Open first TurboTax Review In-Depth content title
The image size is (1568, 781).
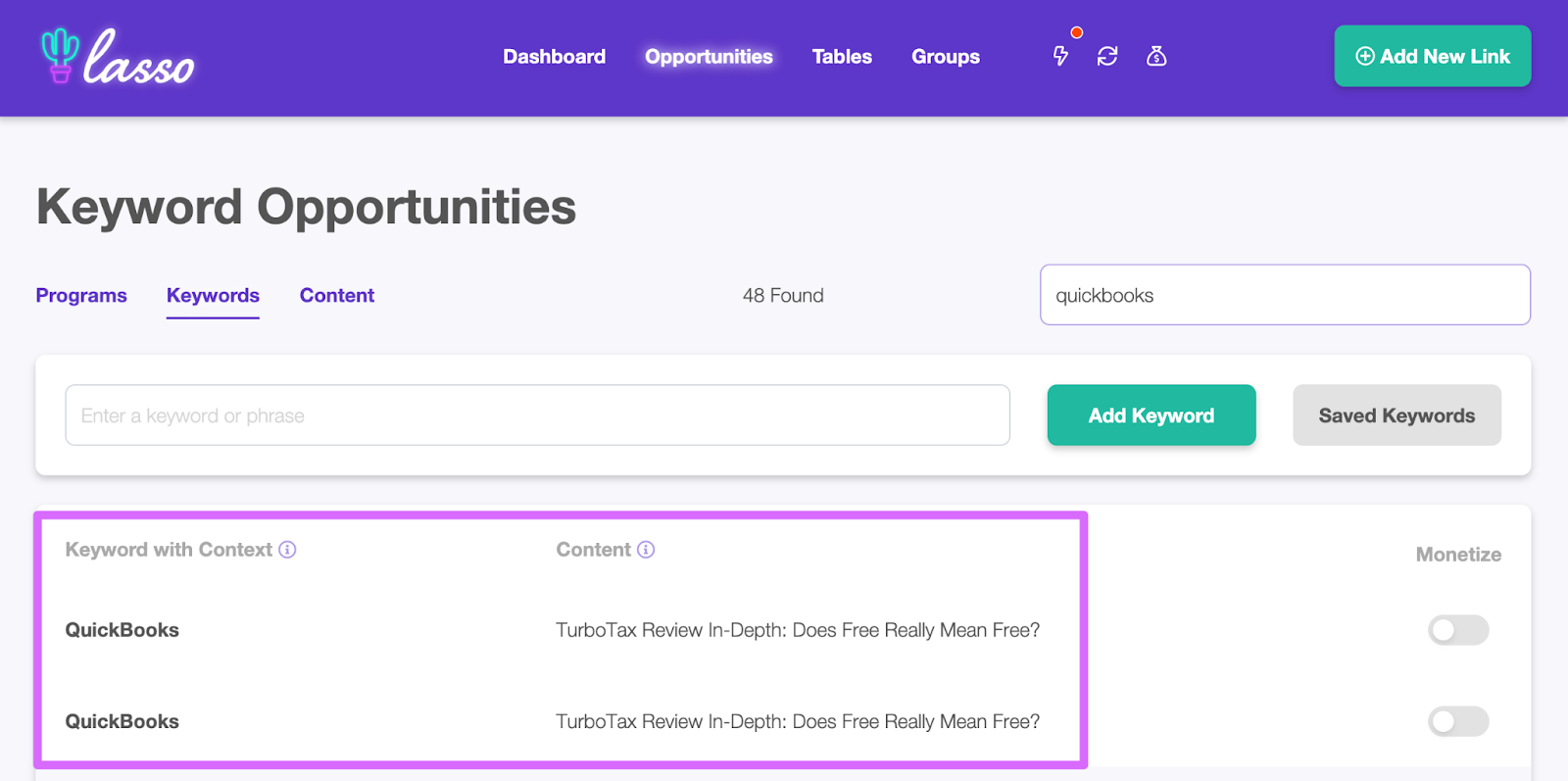[x=798, y=630]
